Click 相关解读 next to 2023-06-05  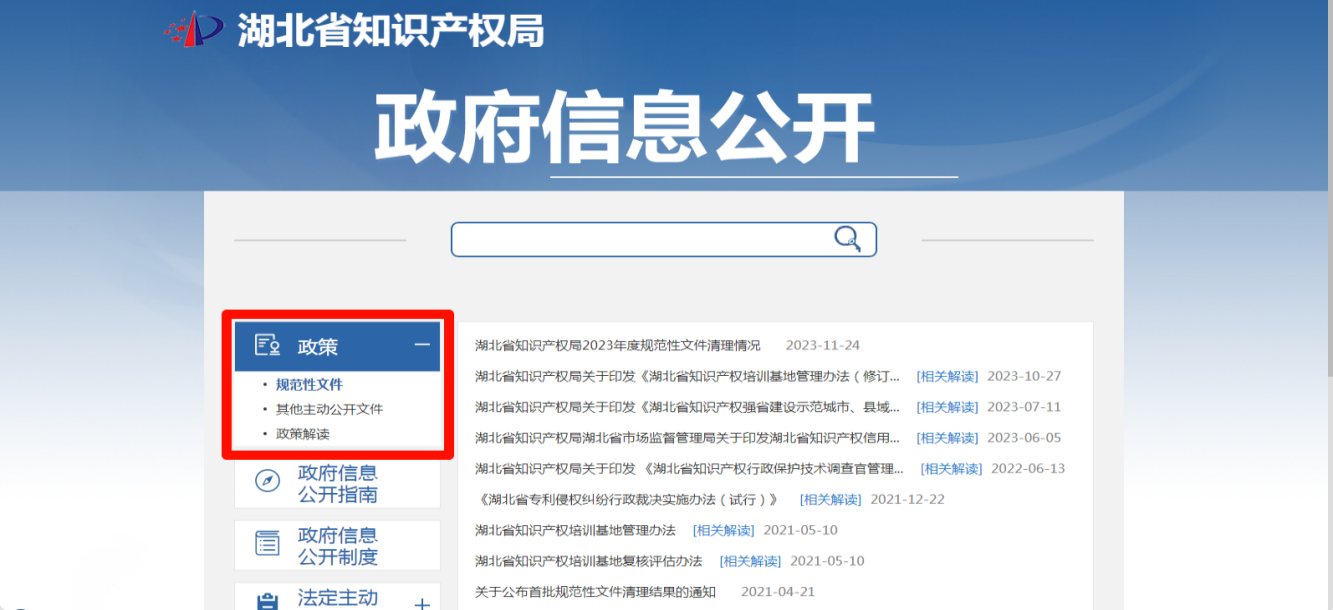(947, 438)
